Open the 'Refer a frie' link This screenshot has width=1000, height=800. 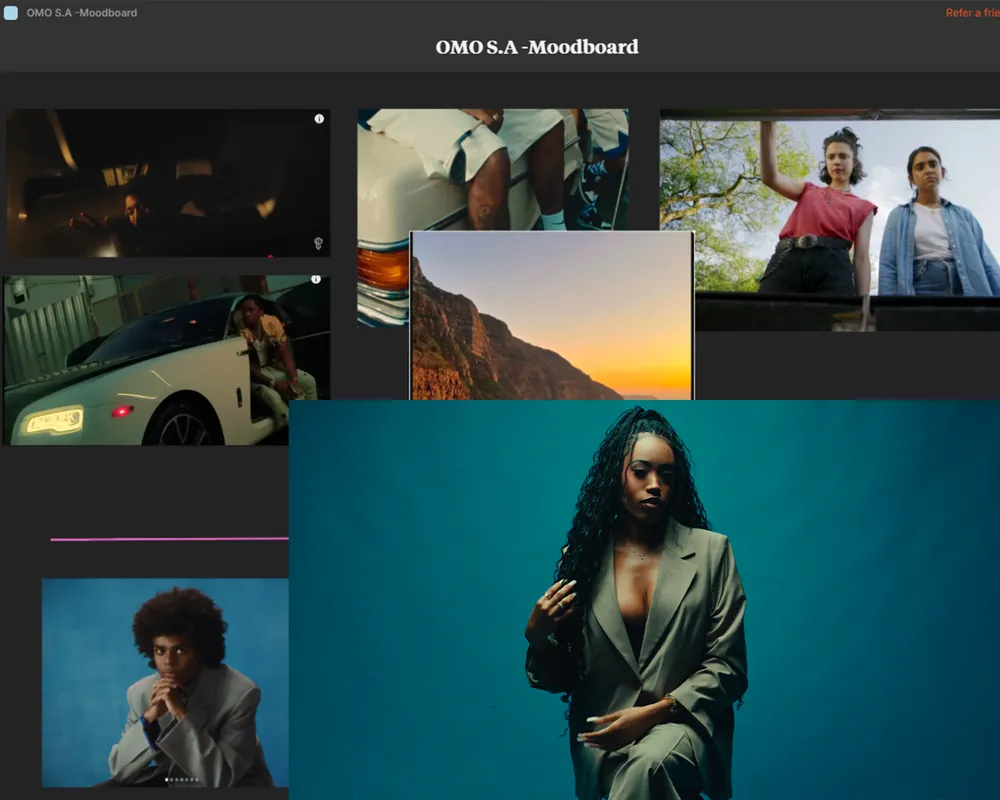(x=972, y=13)
